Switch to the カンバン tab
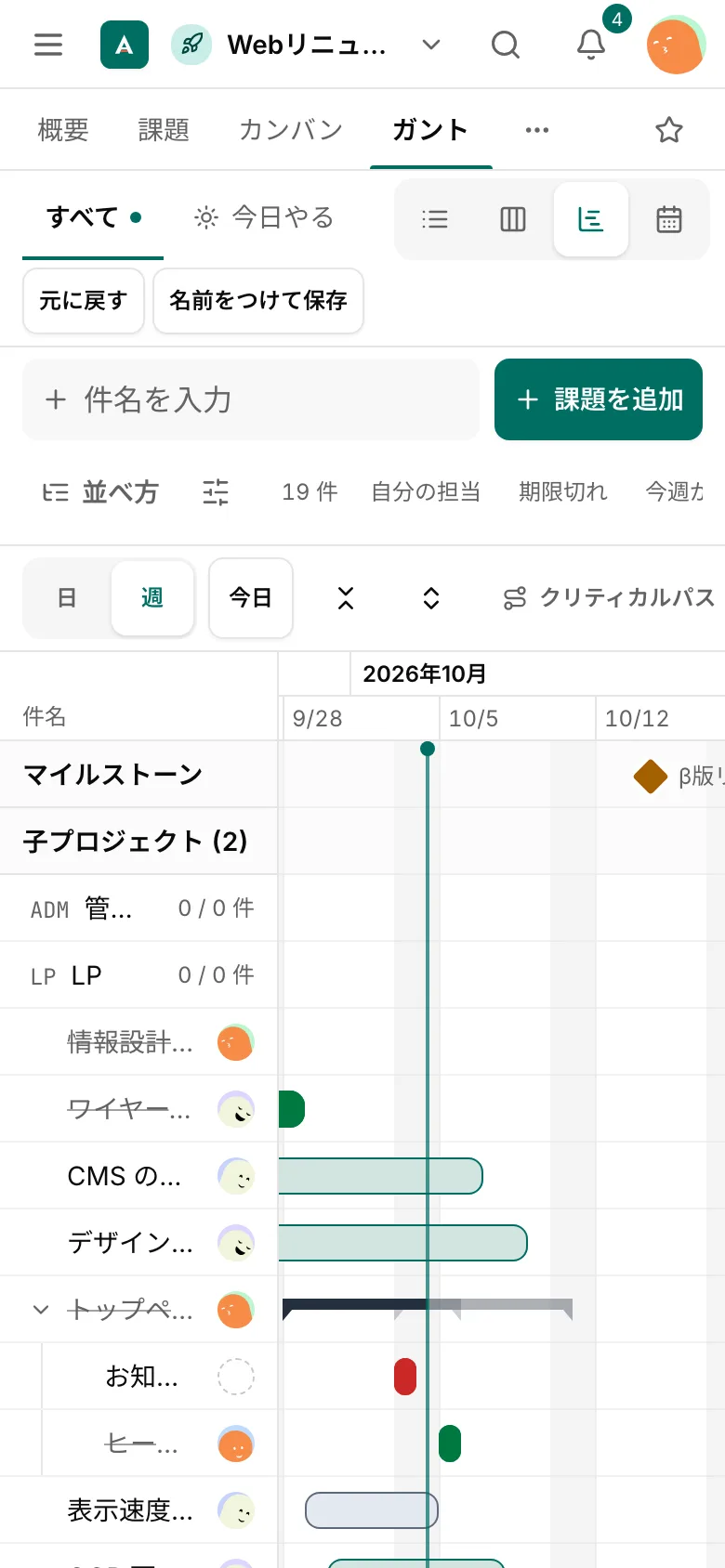The height and width of the screenshot is (1568, 725). tap(291, 130)
